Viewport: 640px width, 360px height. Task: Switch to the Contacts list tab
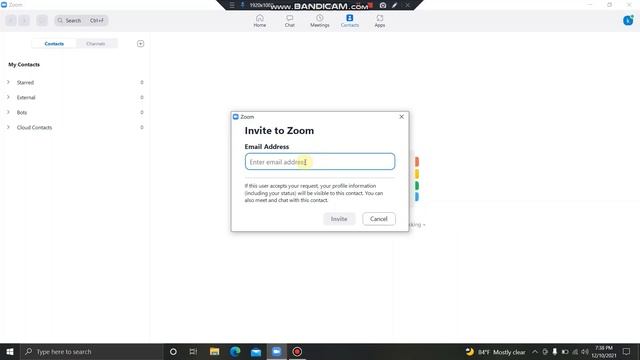click(x=54, y=44)
